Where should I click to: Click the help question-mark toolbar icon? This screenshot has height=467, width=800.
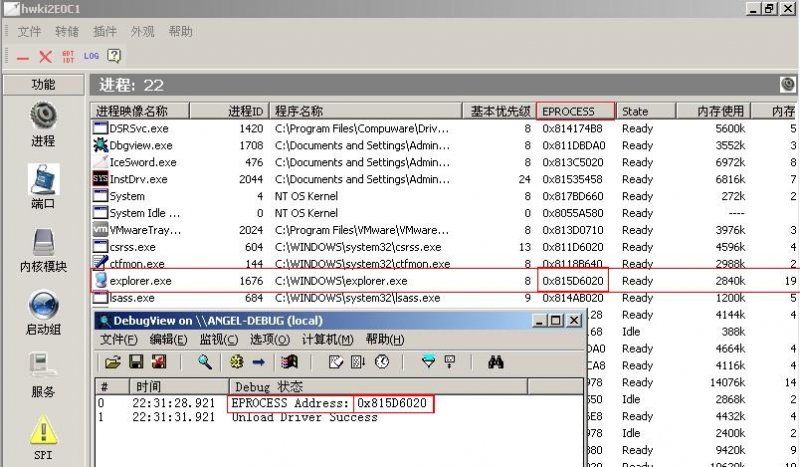(114, 56)
